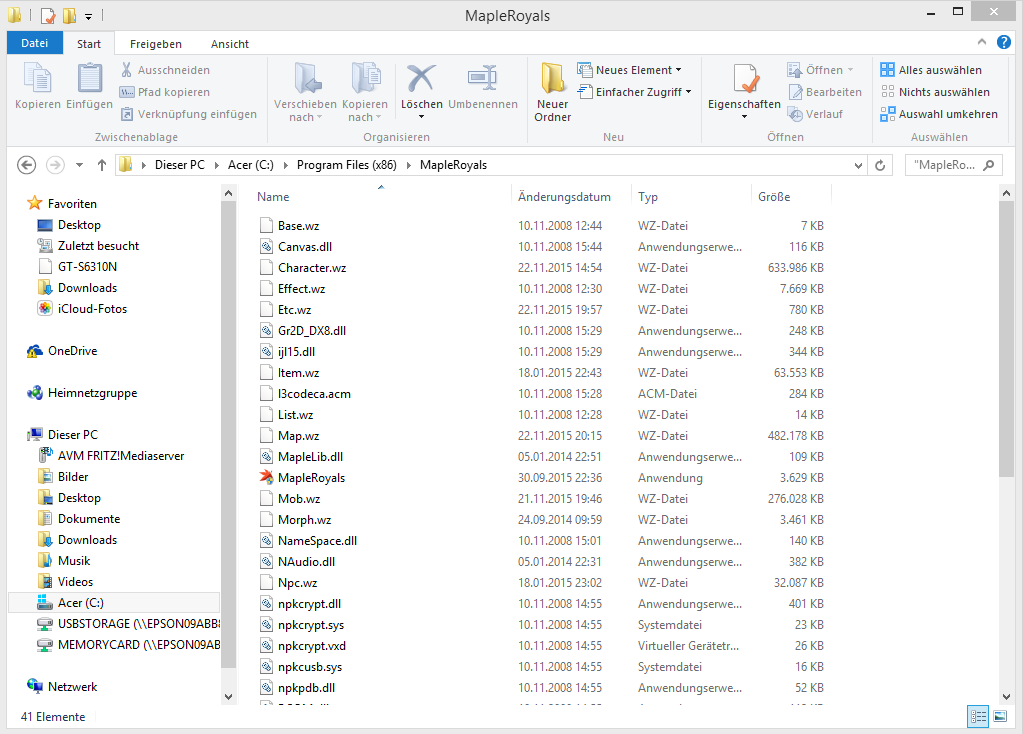Select Gr2D_DX8.dll file
Viewport: 1023px width, 734px height.
[303, 331]
